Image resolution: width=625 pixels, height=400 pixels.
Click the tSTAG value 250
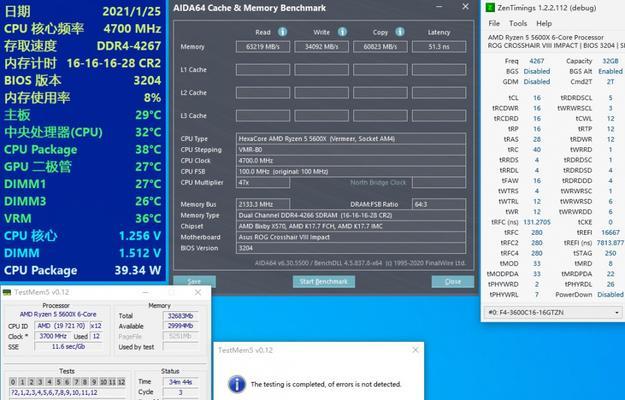click(610, 253)
